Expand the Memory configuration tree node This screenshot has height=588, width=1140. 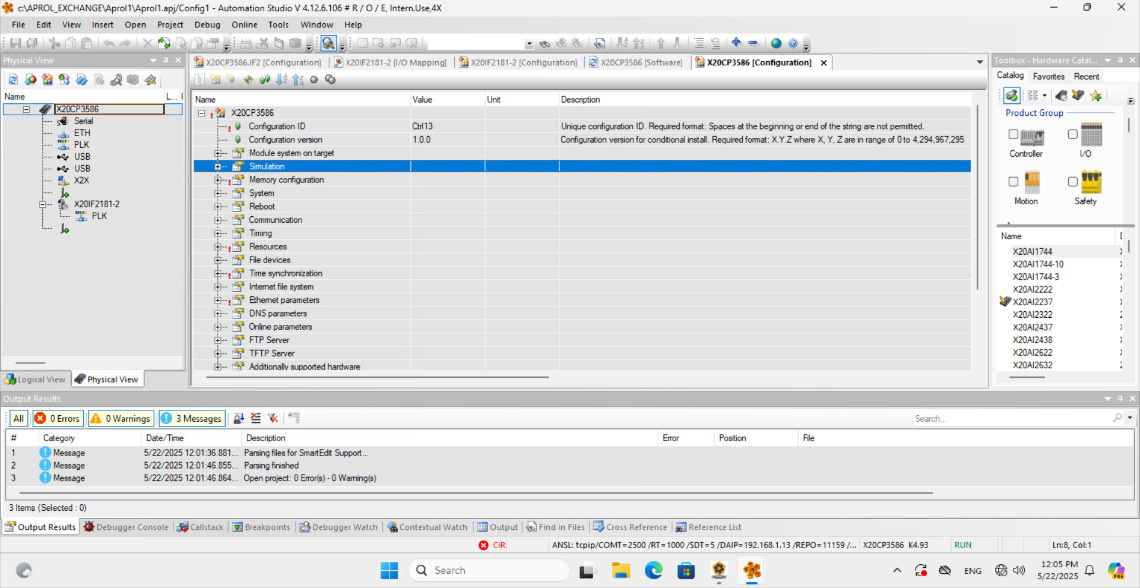pyautogui.click(x=218, y=180)
